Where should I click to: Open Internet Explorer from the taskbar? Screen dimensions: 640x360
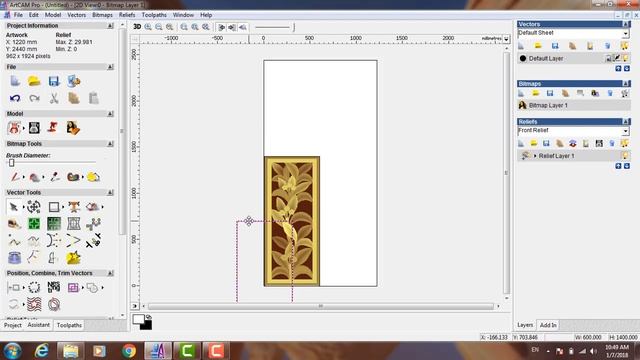click(42, 351)
